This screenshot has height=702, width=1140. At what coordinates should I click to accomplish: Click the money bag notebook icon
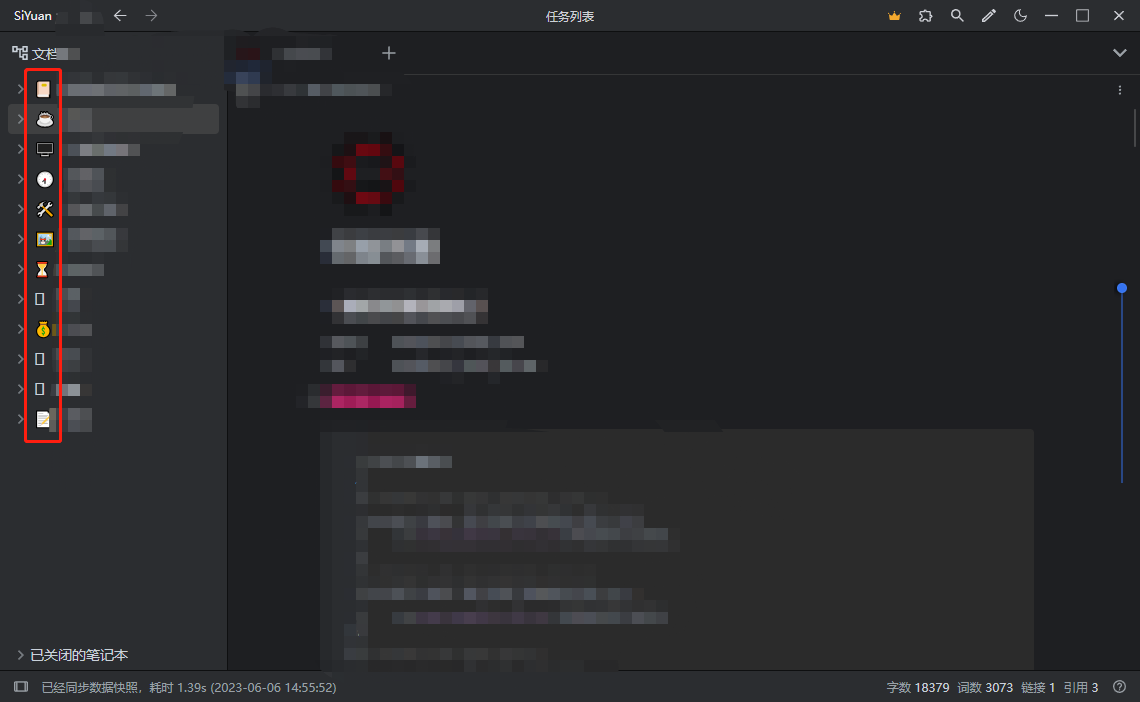click(x=44, y=329)
